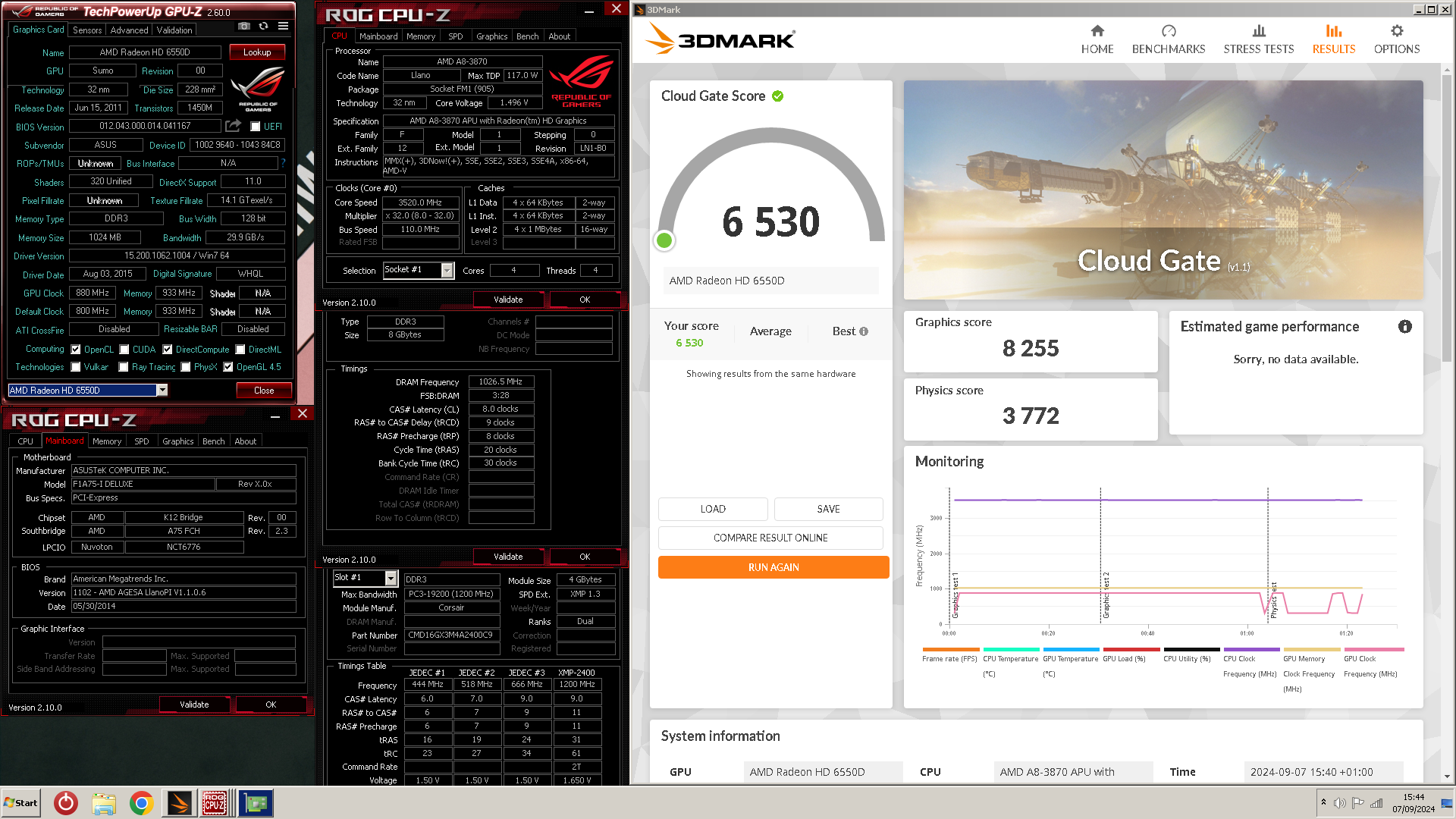Screen dimensions: 1456x819
Task: Toggle the PhysX checkbox
Action: coord(186,367)
